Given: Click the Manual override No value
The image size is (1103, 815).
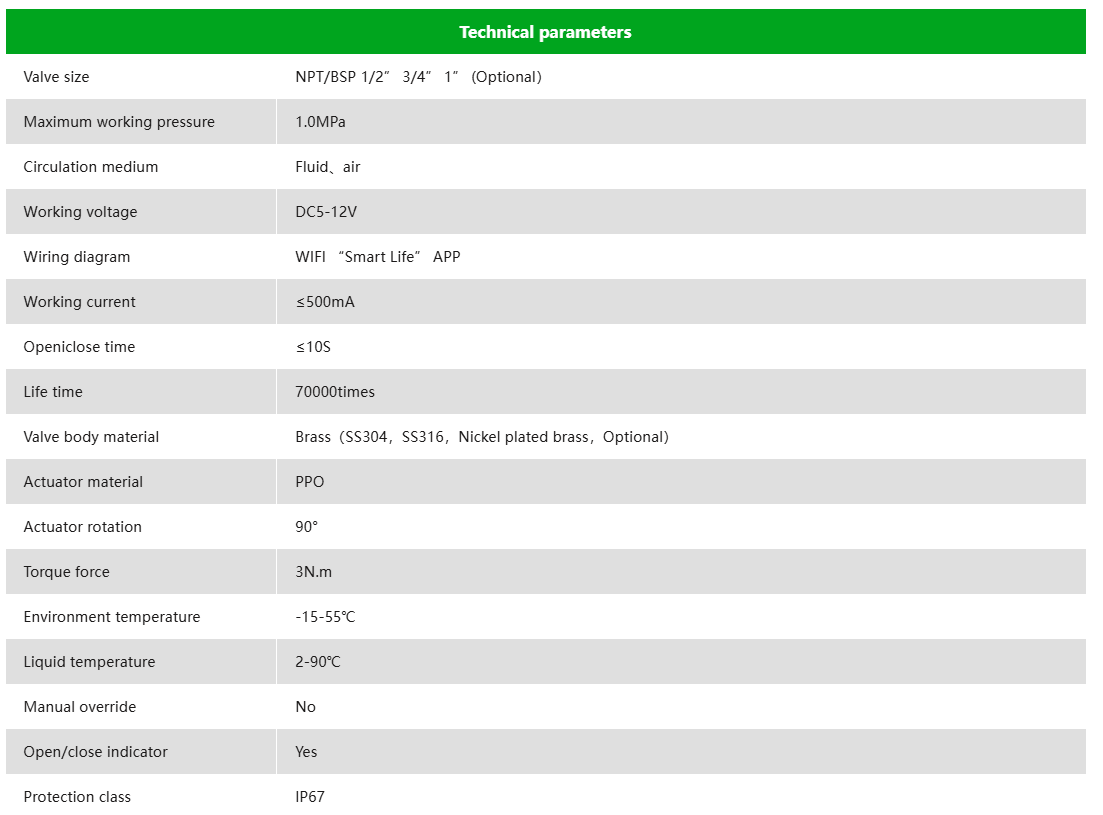Looking at the screenshot, I should coord(305,707).
